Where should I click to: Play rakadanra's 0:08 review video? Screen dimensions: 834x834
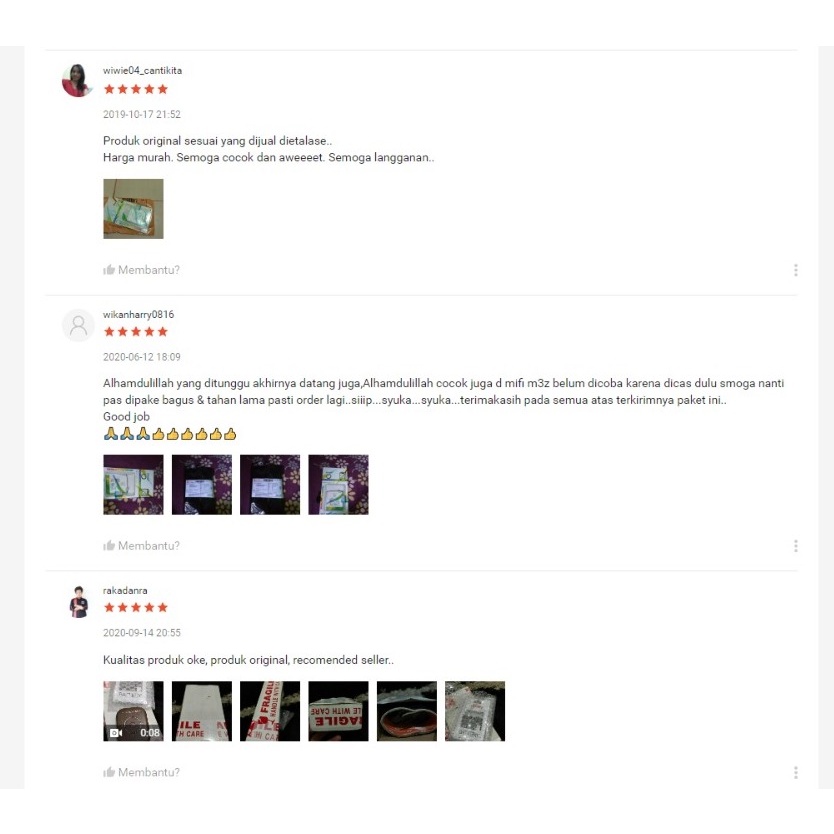coord(134,711)
